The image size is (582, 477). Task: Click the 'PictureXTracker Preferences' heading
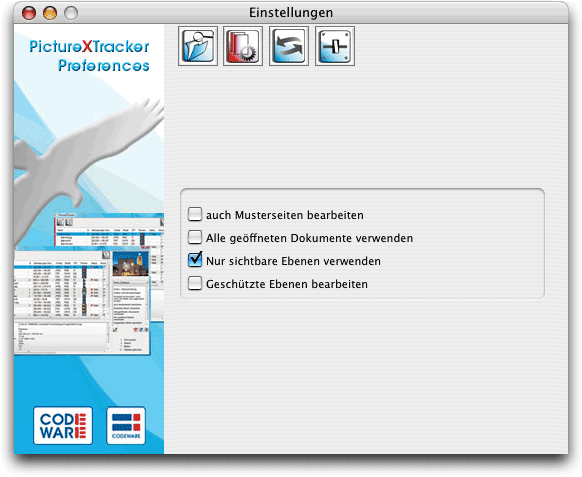pyautogui.click(x=89, y=56)
